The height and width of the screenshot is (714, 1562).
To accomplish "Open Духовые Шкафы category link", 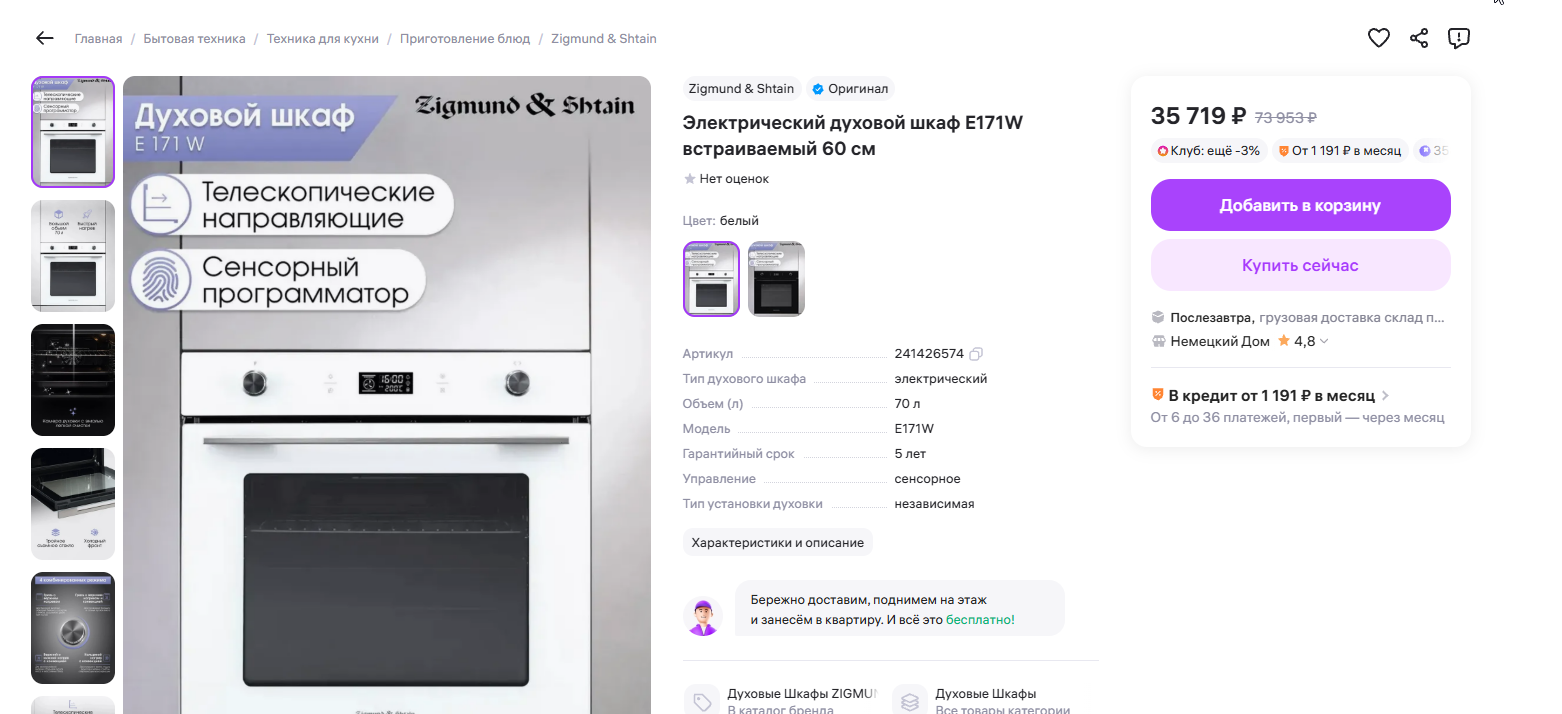I will 985,701.
